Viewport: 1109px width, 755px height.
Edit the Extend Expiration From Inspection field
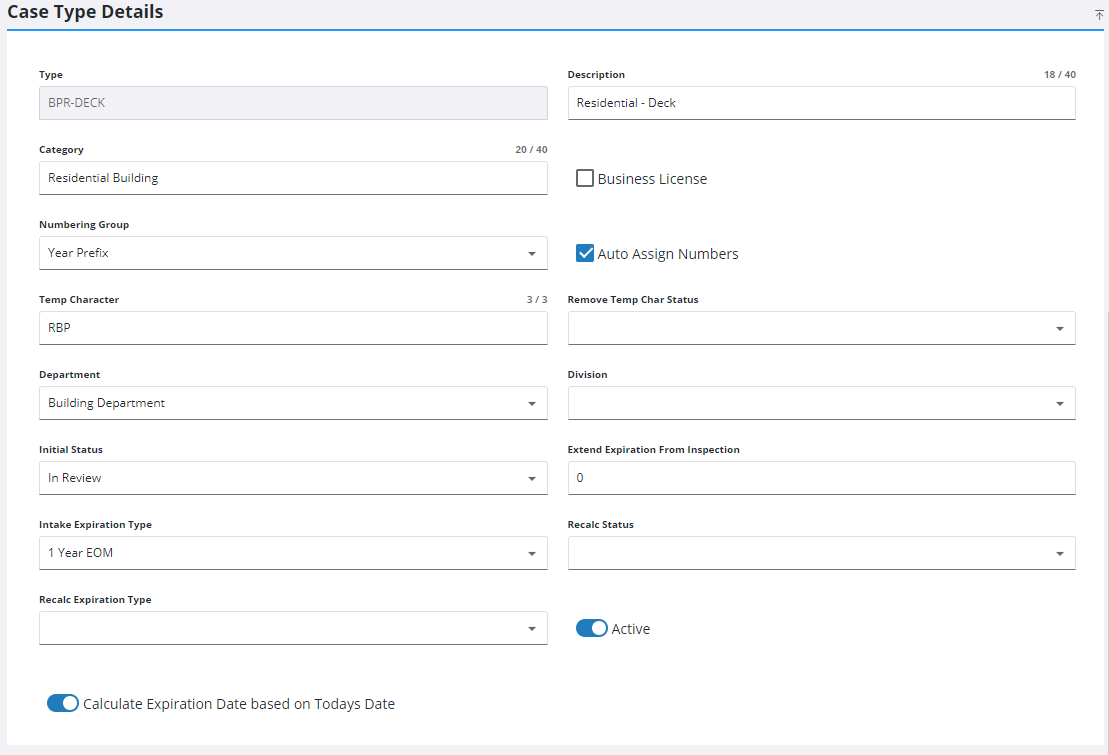click(x=821, y=478)
